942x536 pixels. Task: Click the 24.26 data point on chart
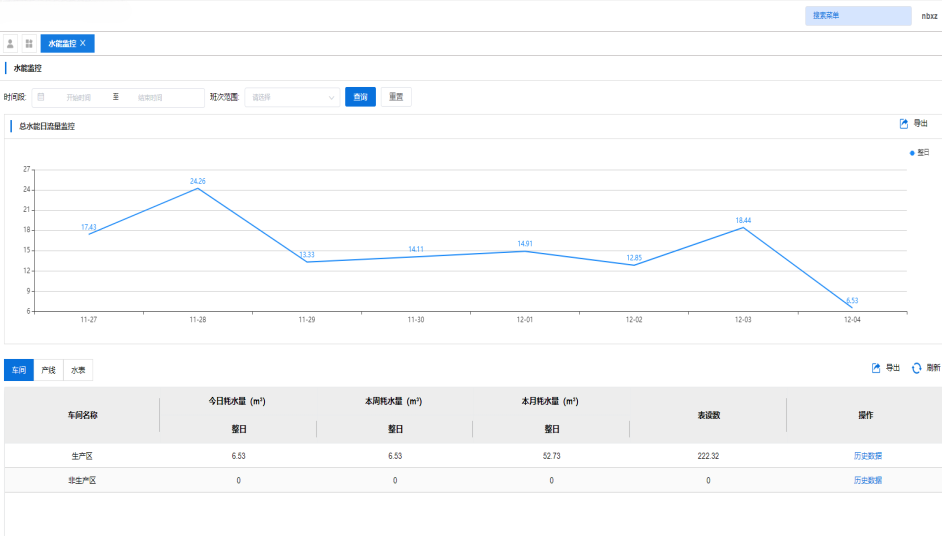[x=198, y=189]
